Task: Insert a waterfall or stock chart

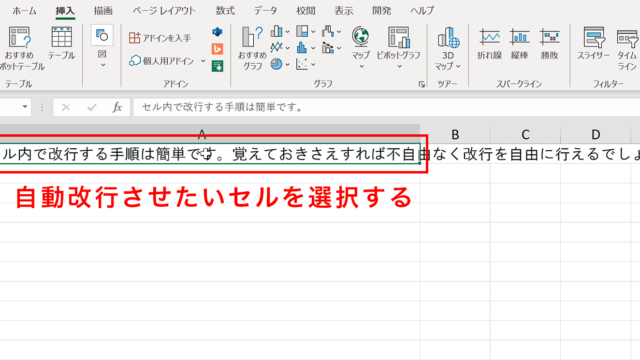Action: 328,31
